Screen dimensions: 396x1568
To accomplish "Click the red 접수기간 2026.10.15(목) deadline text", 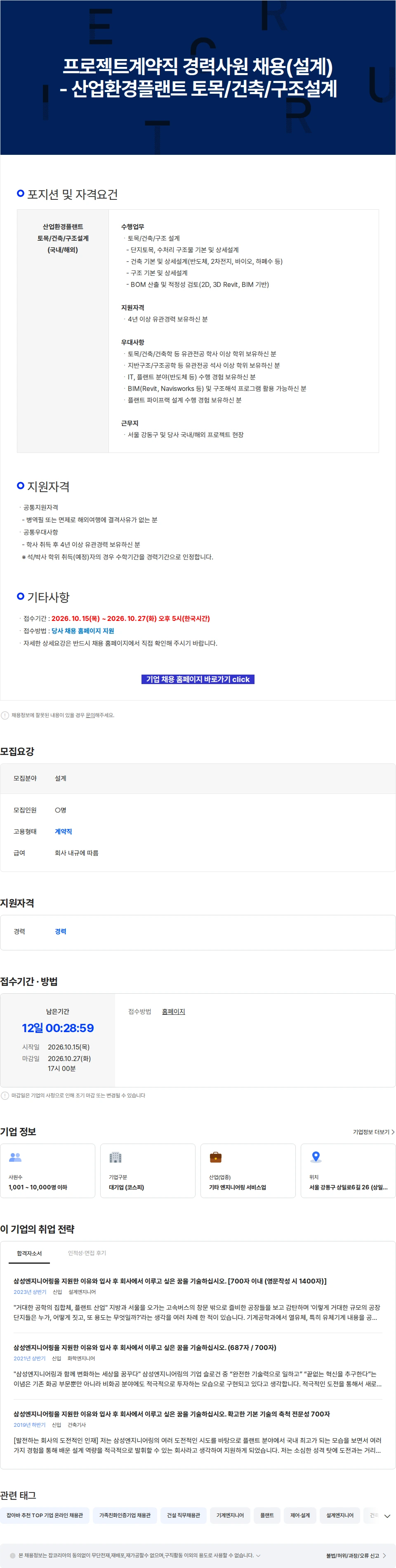I will [130, 618].
